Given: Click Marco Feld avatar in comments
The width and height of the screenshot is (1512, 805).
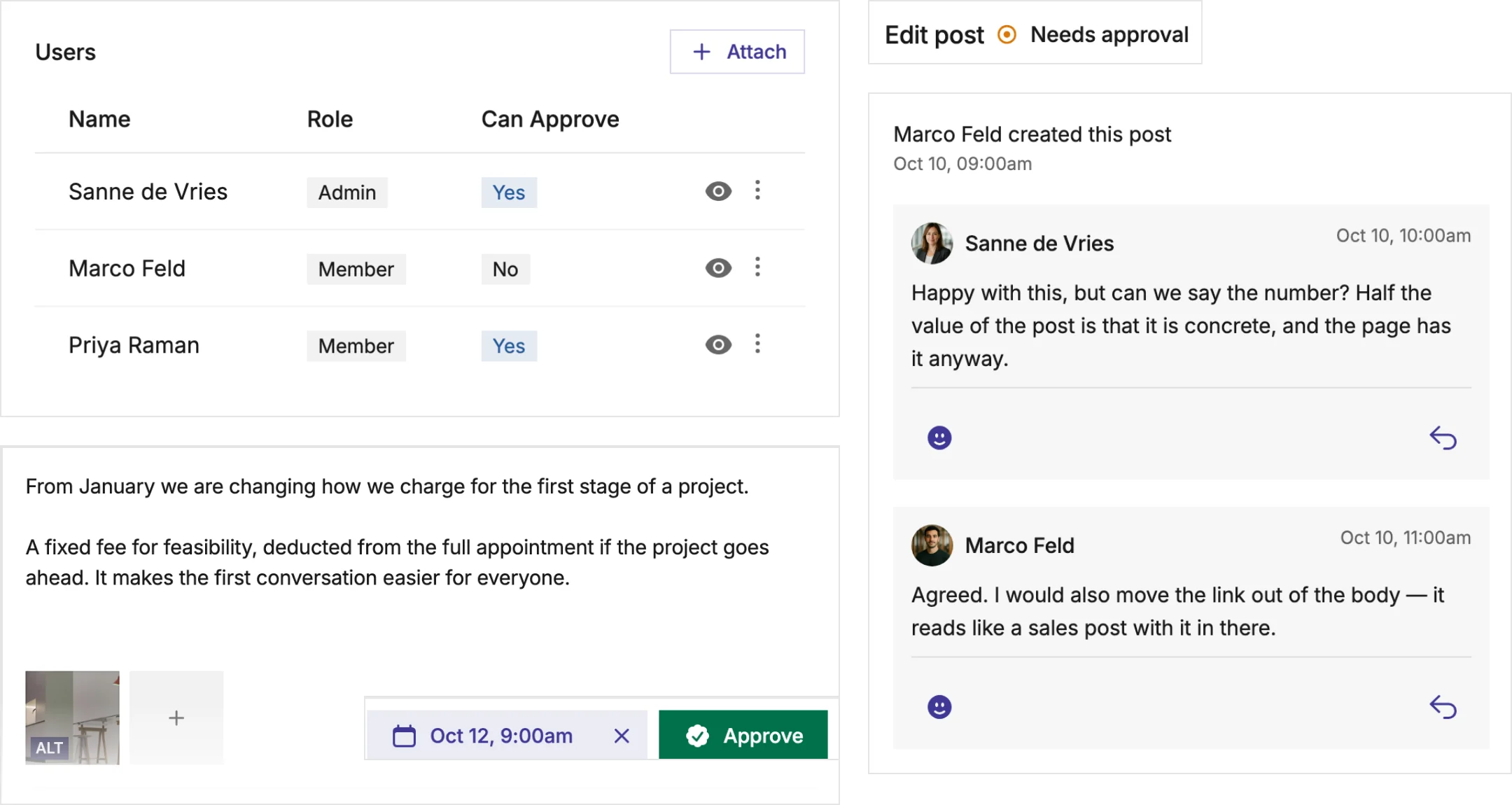Looking at the screenshot, I should click(x=932, y=545).
